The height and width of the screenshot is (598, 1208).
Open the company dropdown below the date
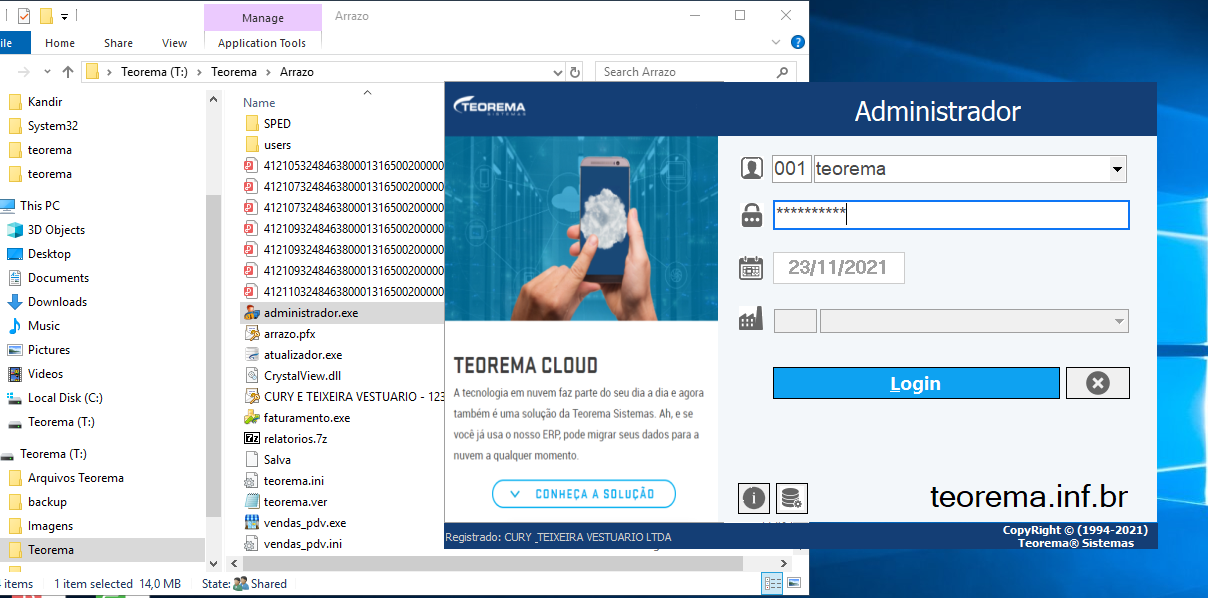pyautogui.click(x=1118, y=321)
